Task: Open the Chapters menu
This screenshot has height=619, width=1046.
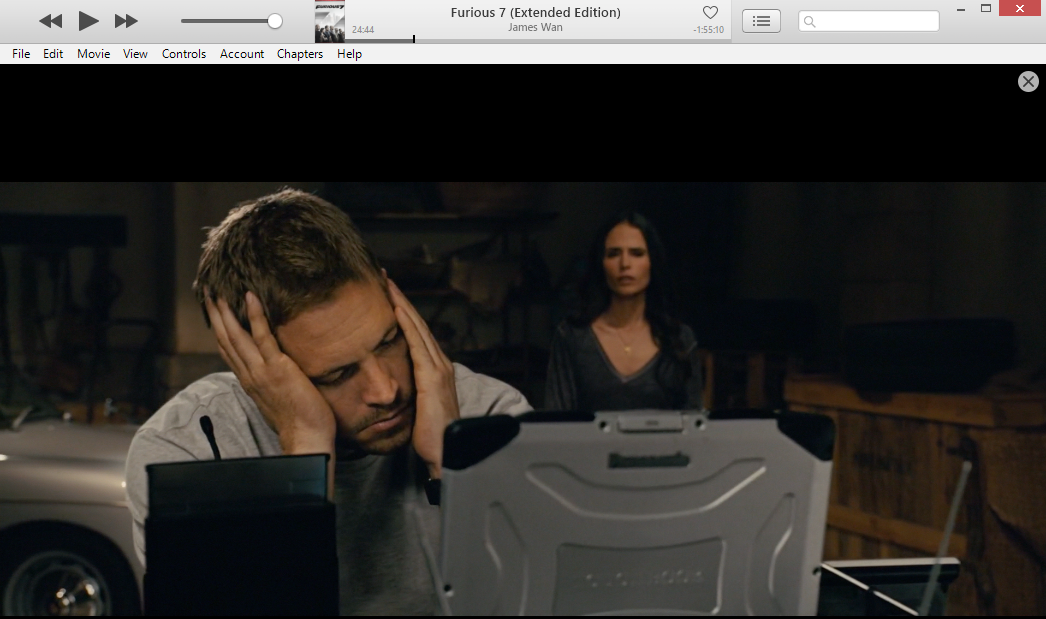Action: coord(300,54)
